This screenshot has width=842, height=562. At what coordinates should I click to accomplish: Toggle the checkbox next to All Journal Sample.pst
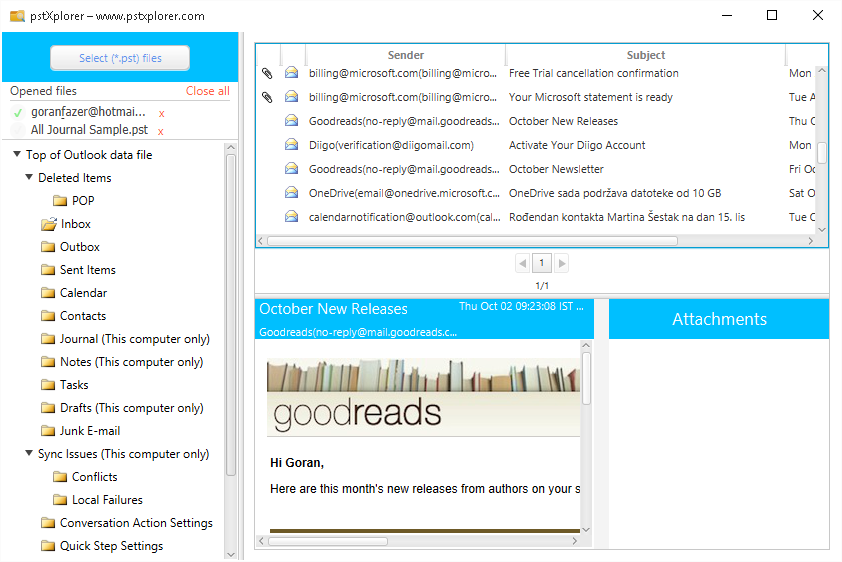pos(18,130)
